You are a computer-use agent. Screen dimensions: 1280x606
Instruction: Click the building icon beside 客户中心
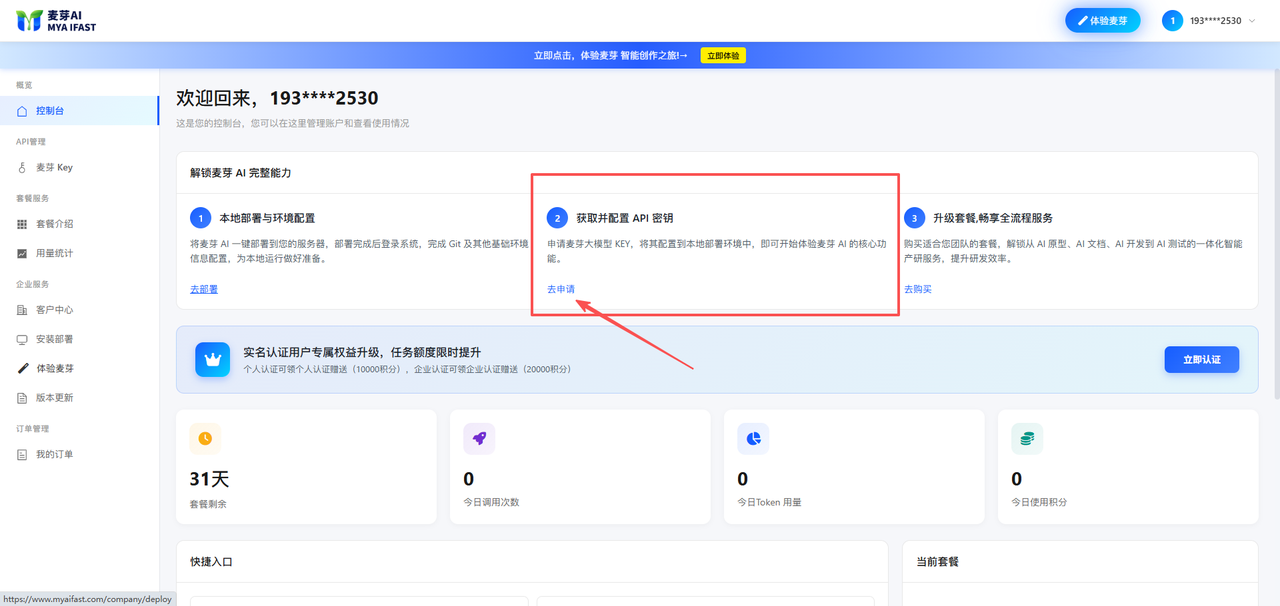point(22,310)
